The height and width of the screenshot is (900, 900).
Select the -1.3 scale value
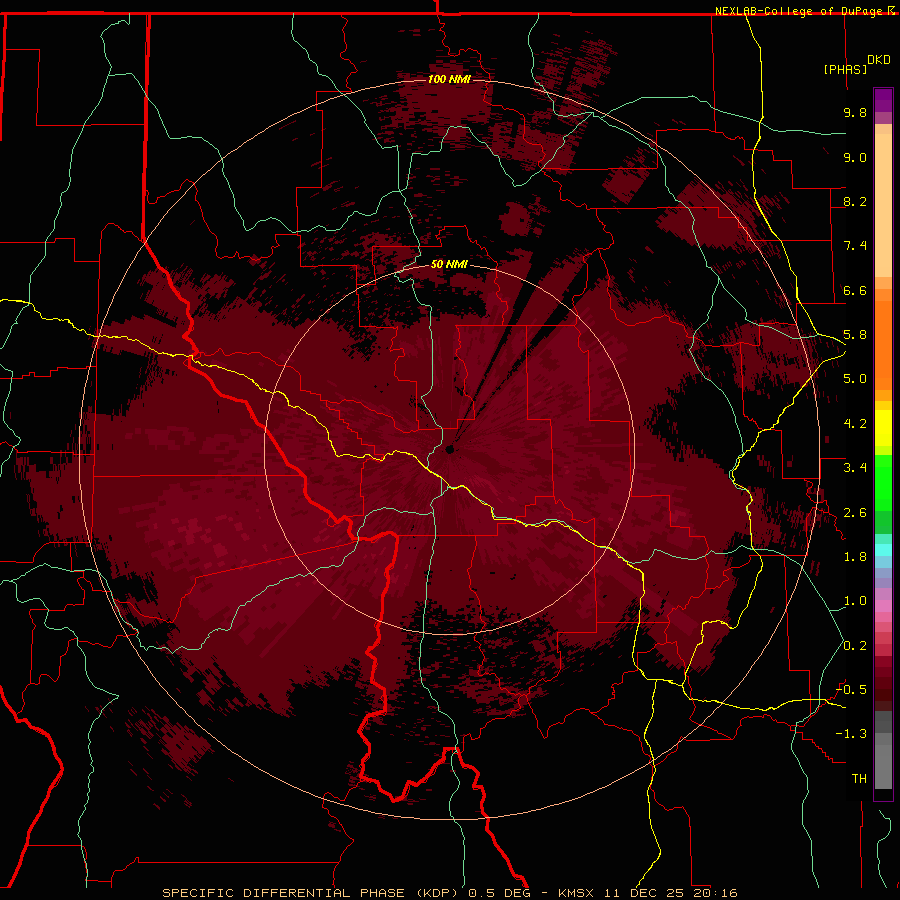click(x=852, y=734)
